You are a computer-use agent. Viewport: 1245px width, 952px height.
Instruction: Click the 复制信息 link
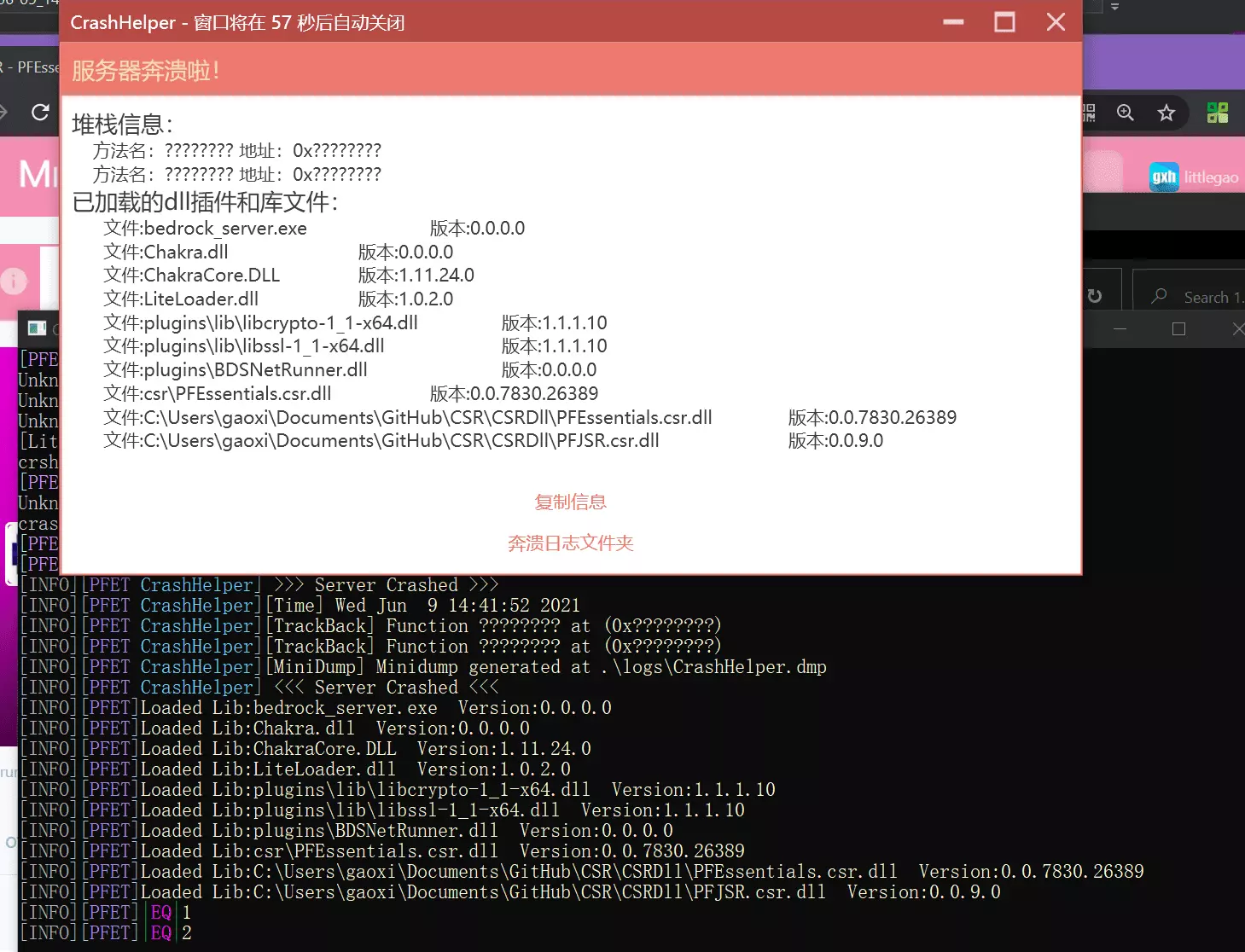(x=570, y=502)
